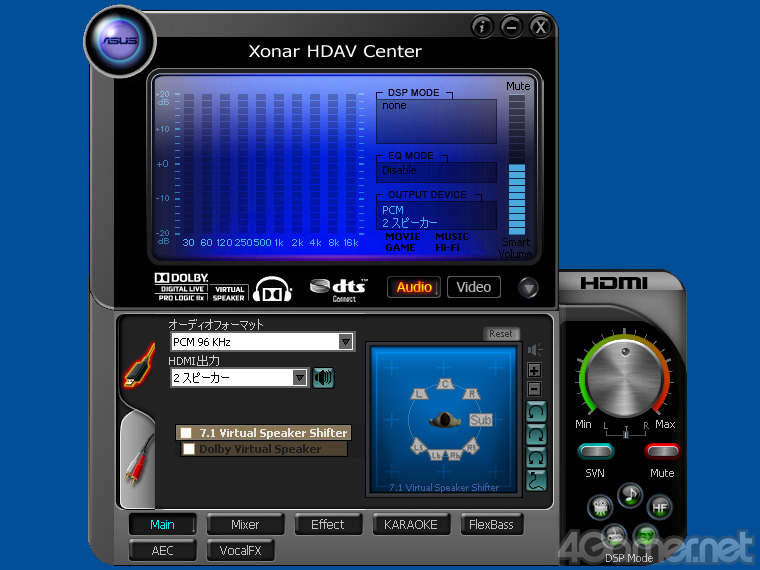This screenshot has height=570, width=760.
Task: Select the Rb back speaker in shifter
Action: 454,455
